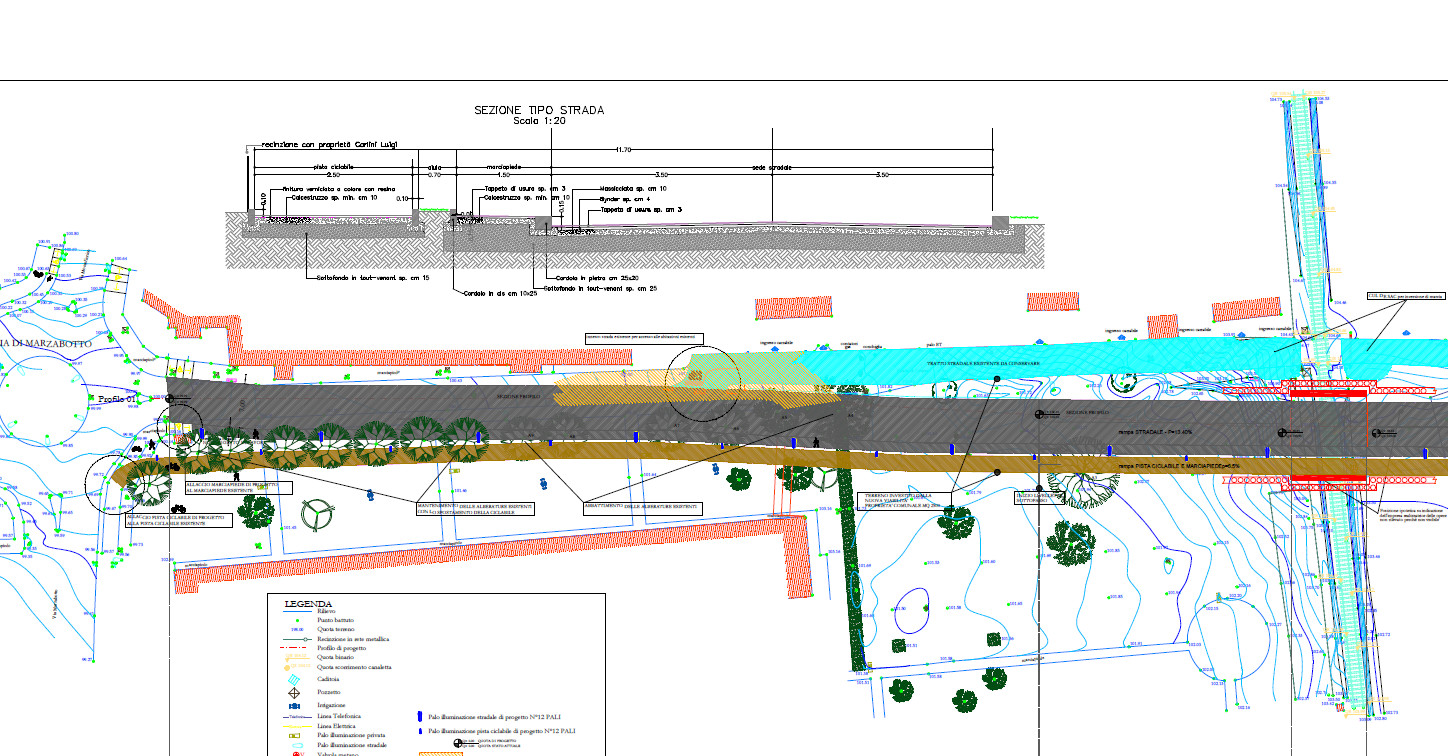This screenshot has width=1448, height=756.
Task: Click the 'VIA DI MARZABOTTO' street name
Action: (46, 344)
